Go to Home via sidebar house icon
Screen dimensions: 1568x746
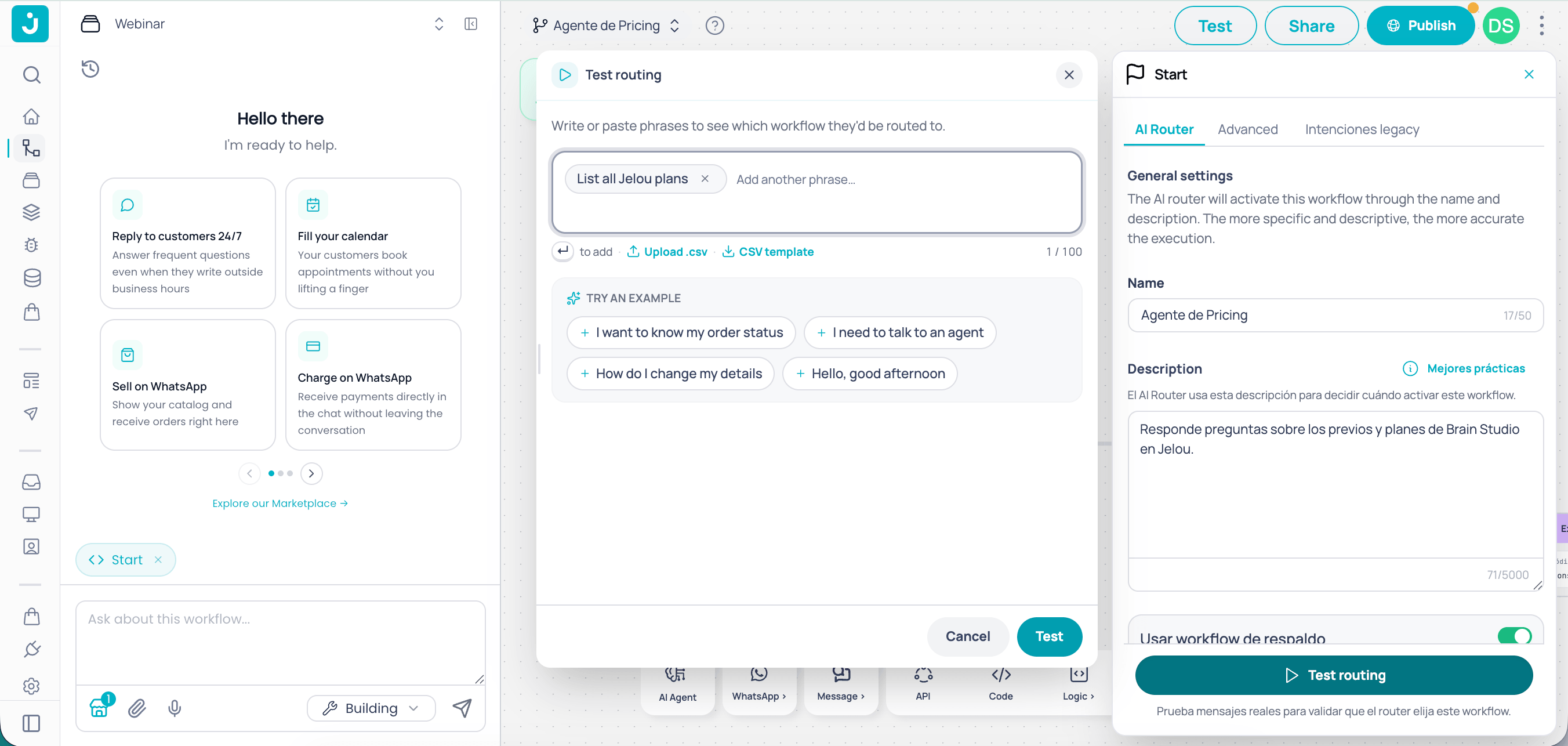point(31,115)
